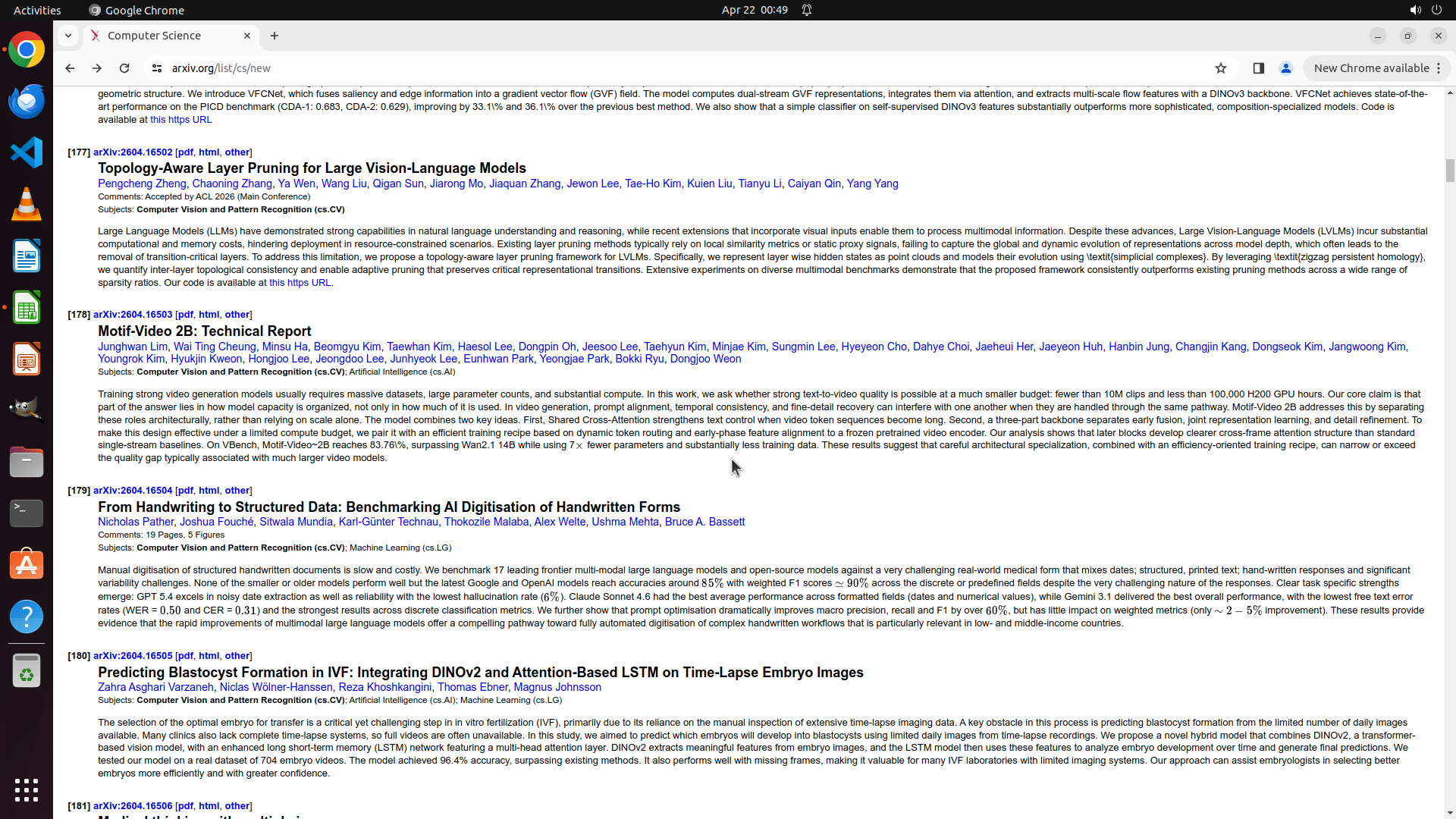Bookmark this page with star icon
The height and width of the screenshot is (819, 1456).
point(1221,68)
